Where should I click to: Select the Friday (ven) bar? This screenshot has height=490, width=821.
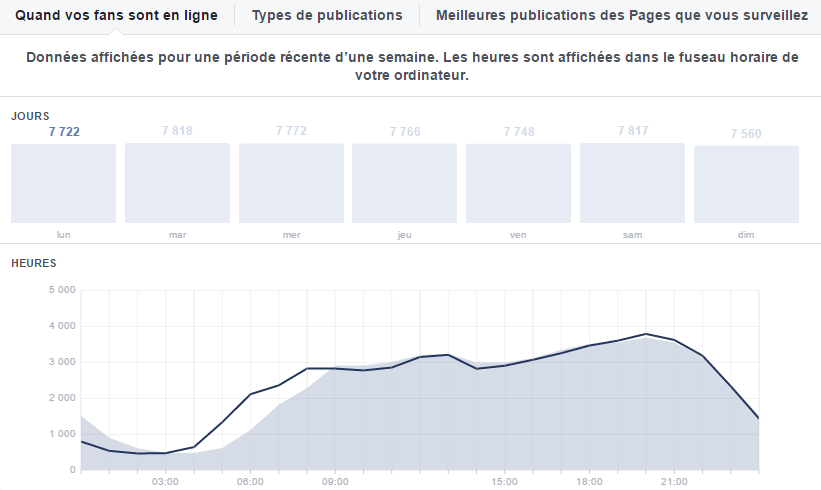click(518, 183)
